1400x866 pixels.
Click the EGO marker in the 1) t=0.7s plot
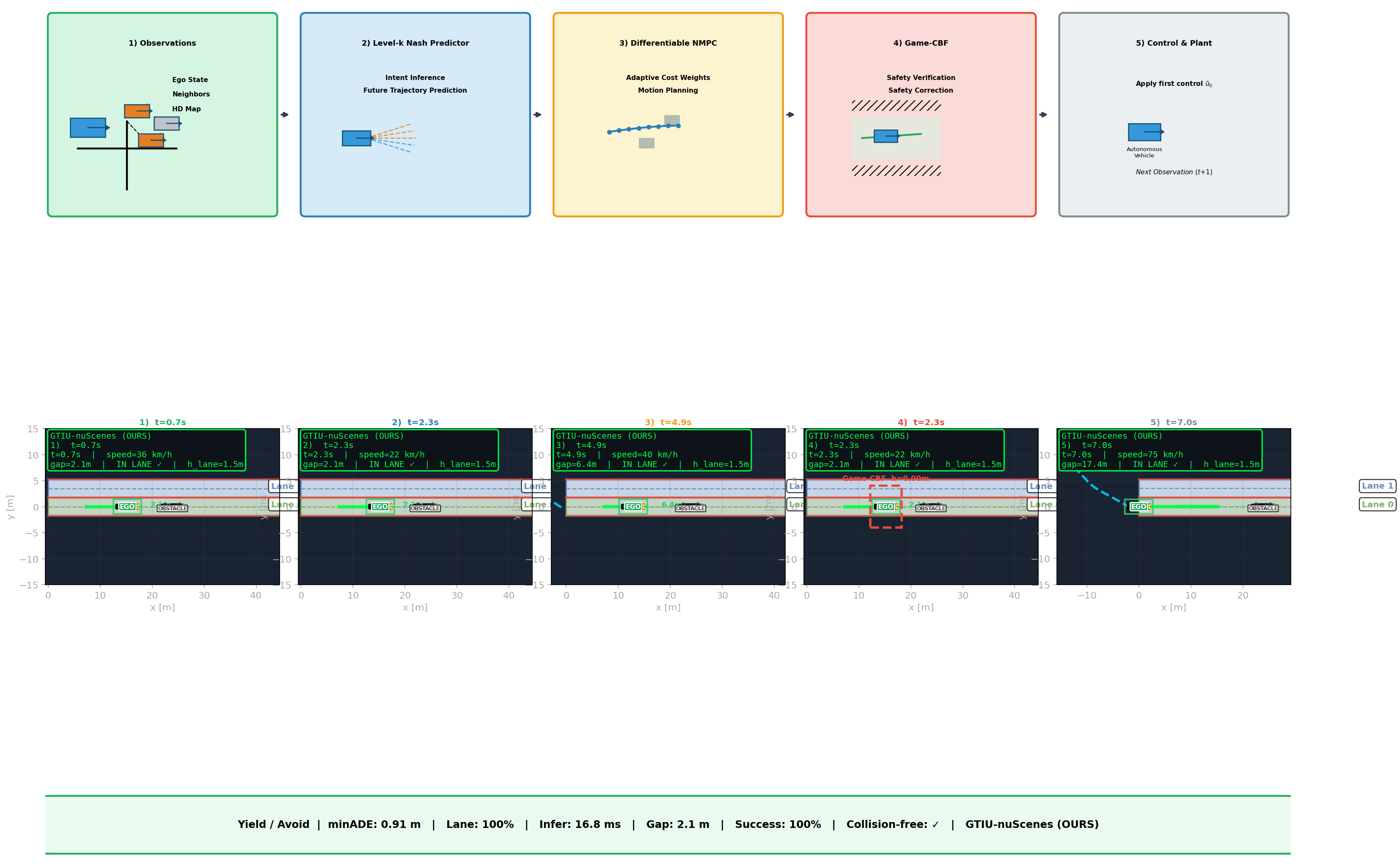(x=127, y=506)
